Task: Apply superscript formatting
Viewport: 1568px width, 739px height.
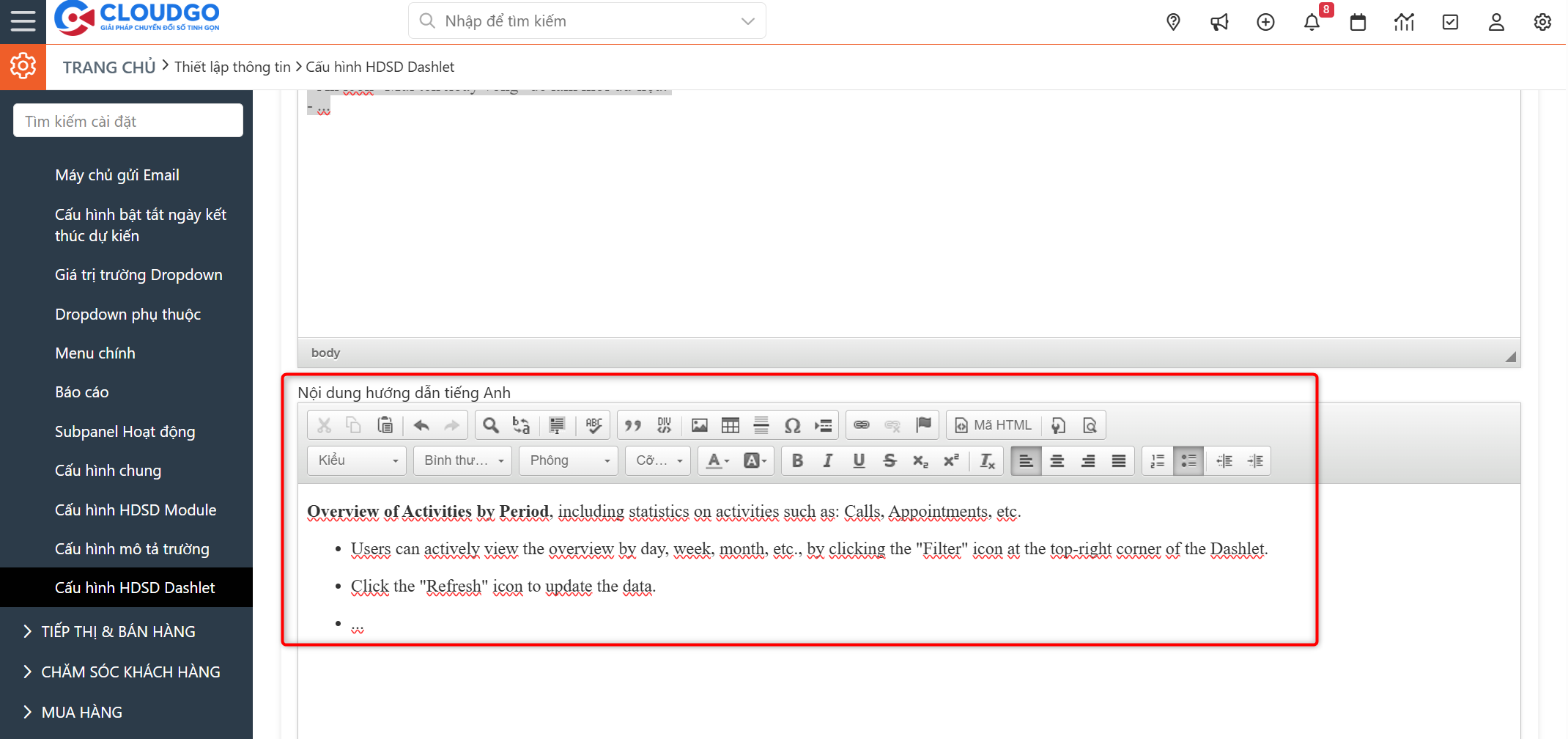Action: point(951,460)
